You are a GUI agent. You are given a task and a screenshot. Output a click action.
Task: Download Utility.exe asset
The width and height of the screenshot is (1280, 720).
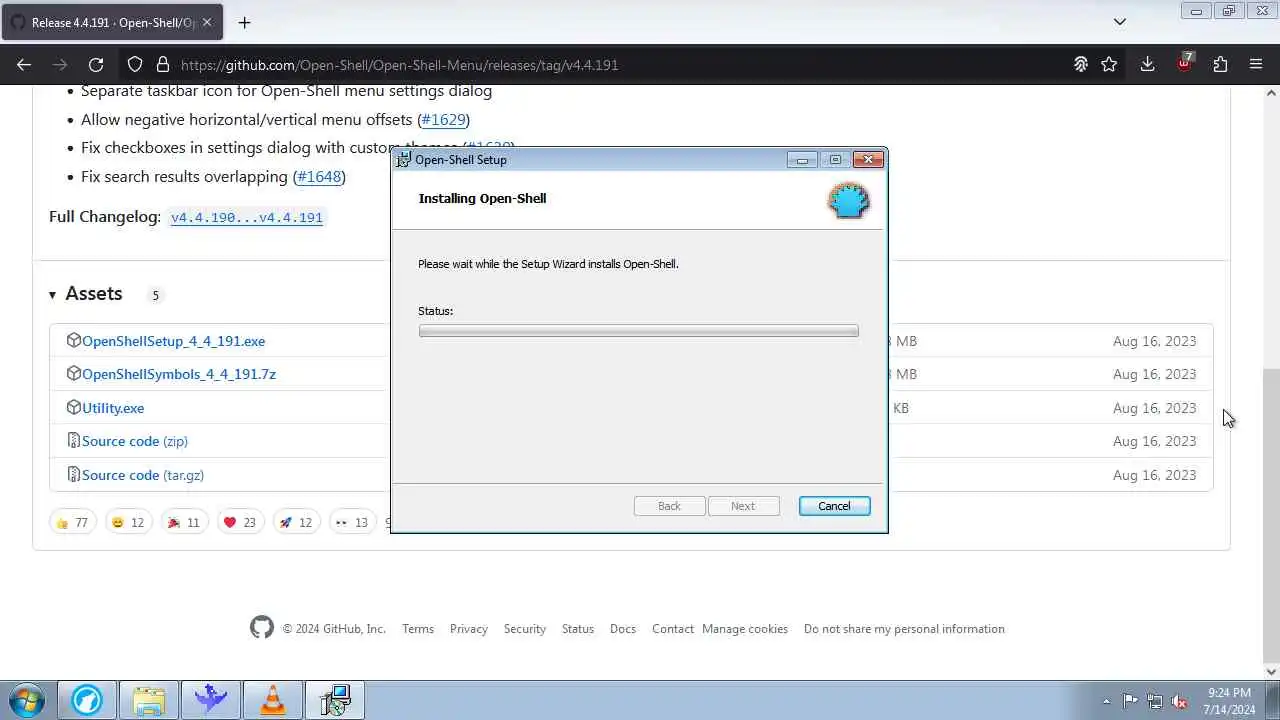click(x=113, y=408)
